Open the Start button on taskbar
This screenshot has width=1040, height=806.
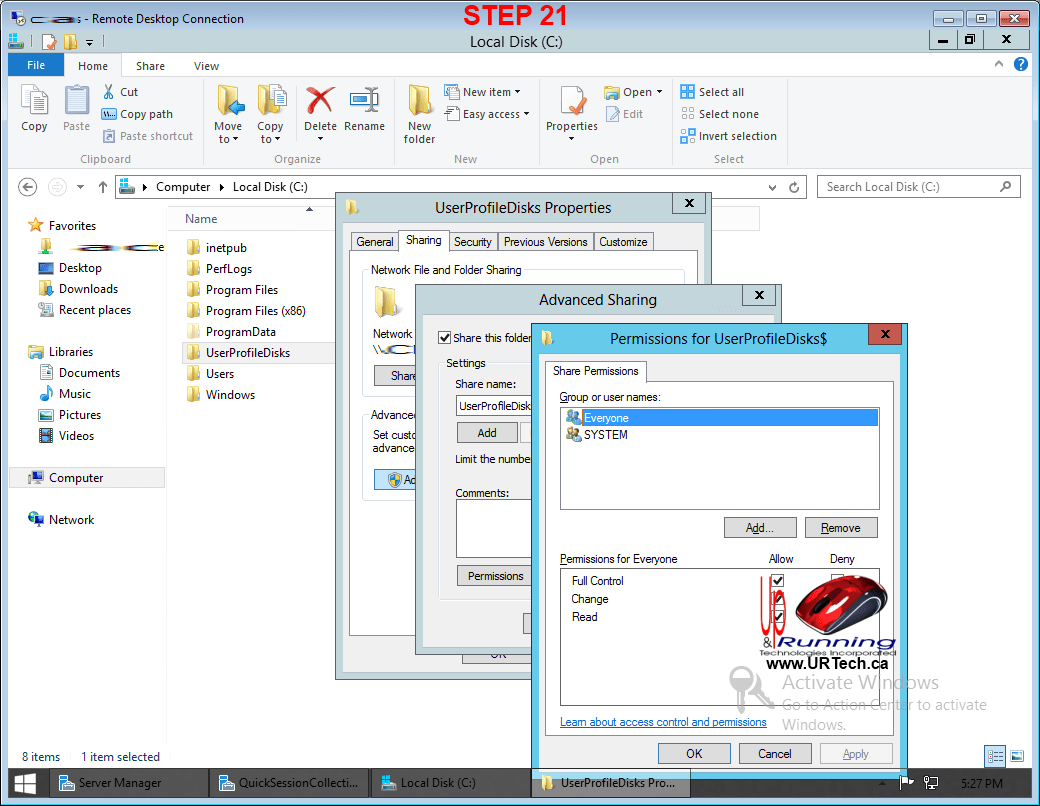[26, 783]
